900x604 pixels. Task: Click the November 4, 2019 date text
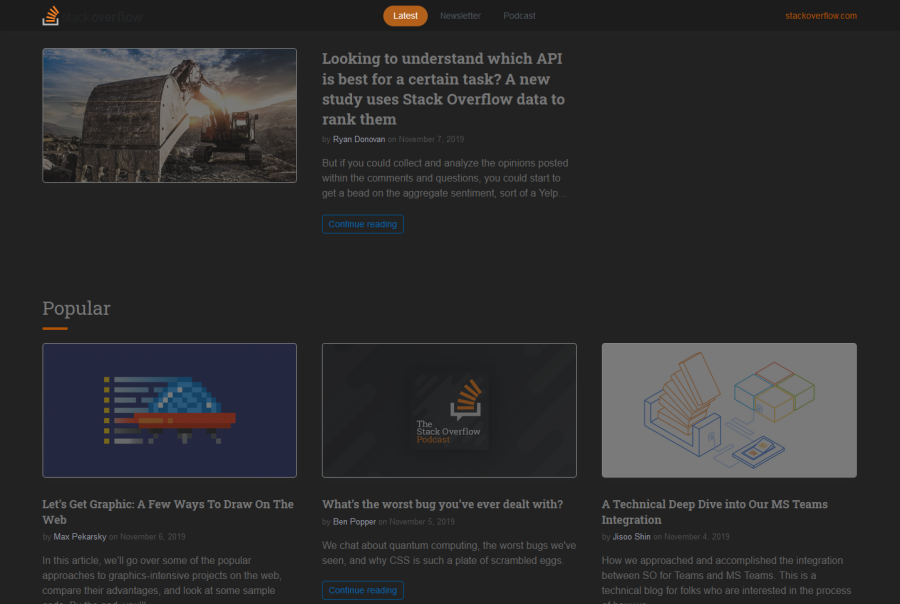(x=697, y=537)
